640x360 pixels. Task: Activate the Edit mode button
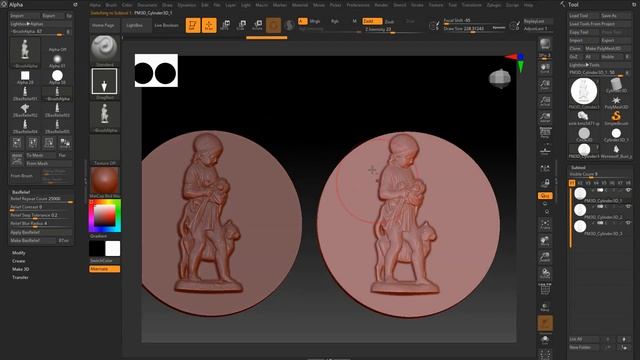pyautogui.click(x=193, y=25)
